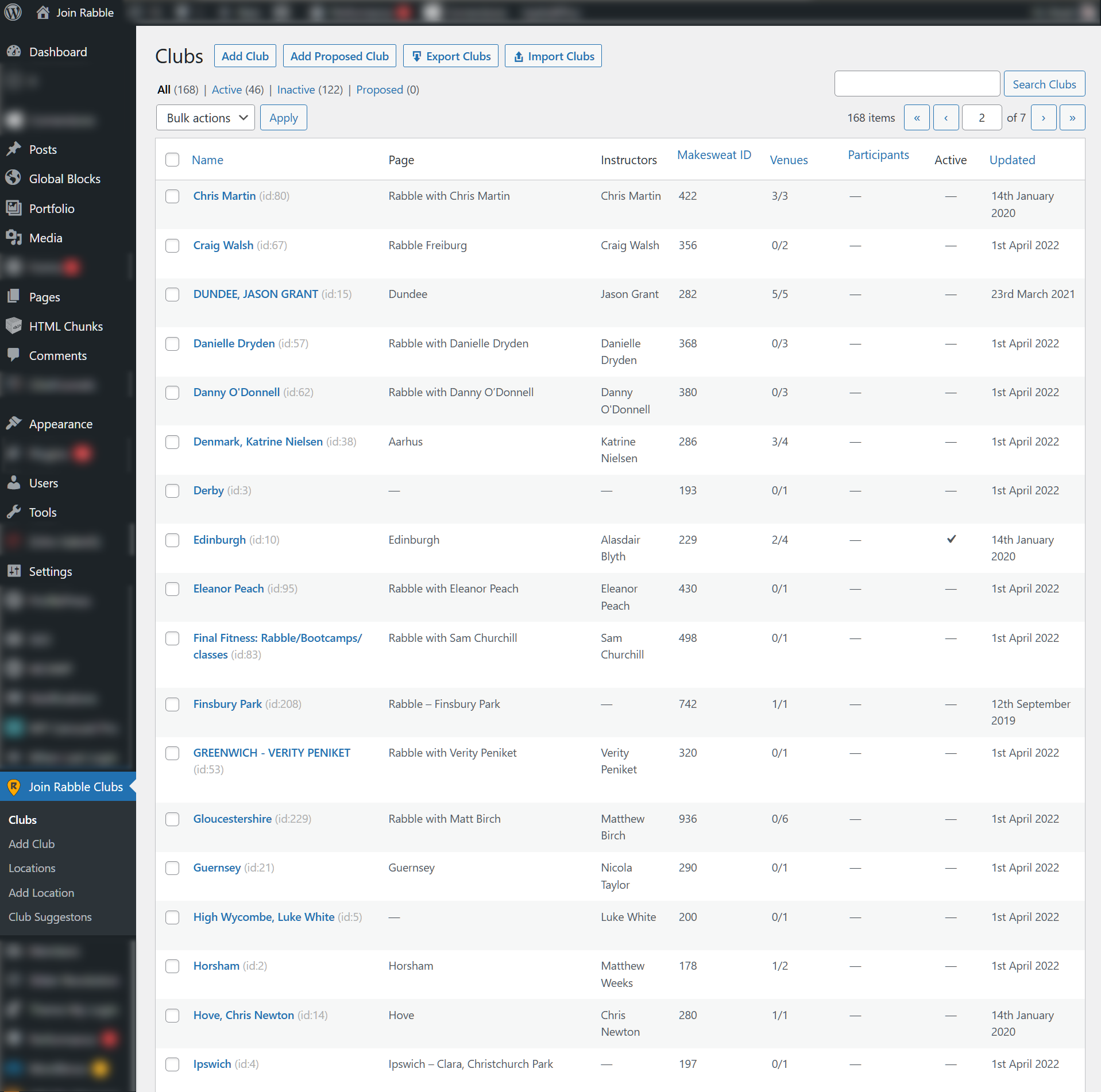Sort table by Makesweat ID column

click(714, 155)
